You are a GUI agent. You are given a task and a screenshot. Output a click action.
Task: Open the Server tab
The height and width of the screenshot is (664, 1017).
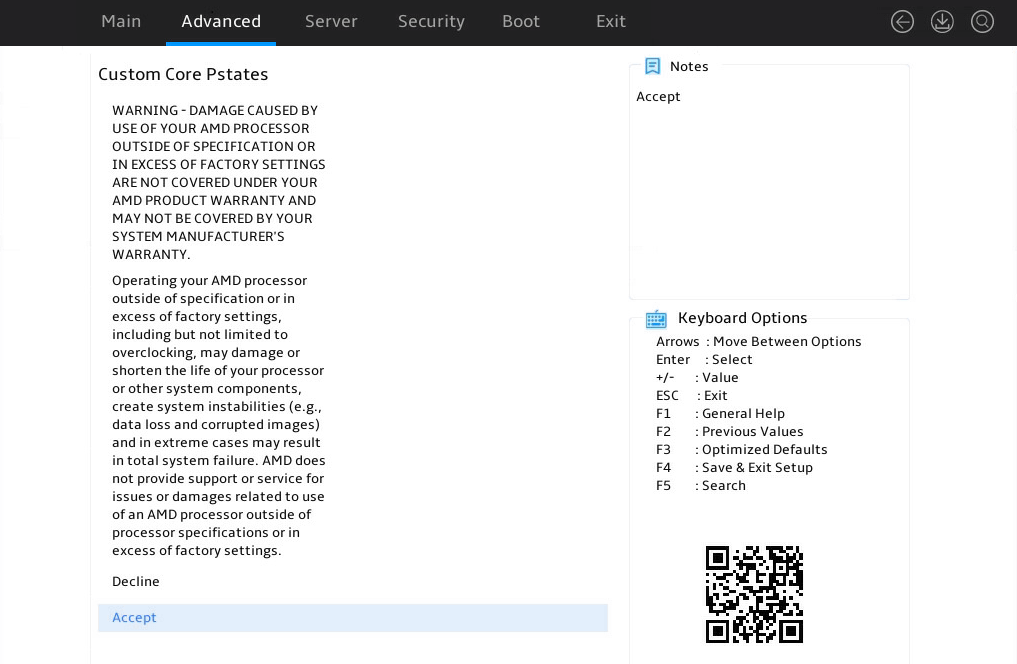[331, 21]
